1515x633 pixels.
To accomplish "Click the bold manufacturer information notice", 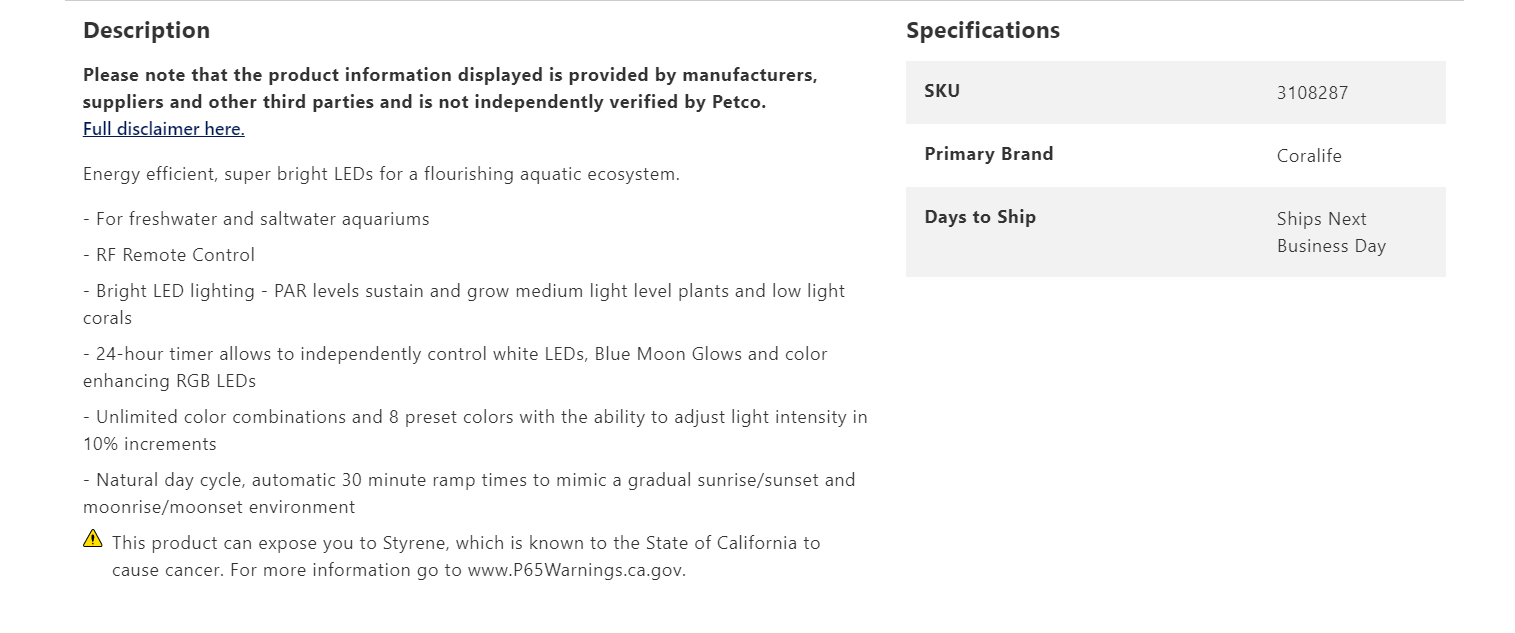I will pos(450,88).
